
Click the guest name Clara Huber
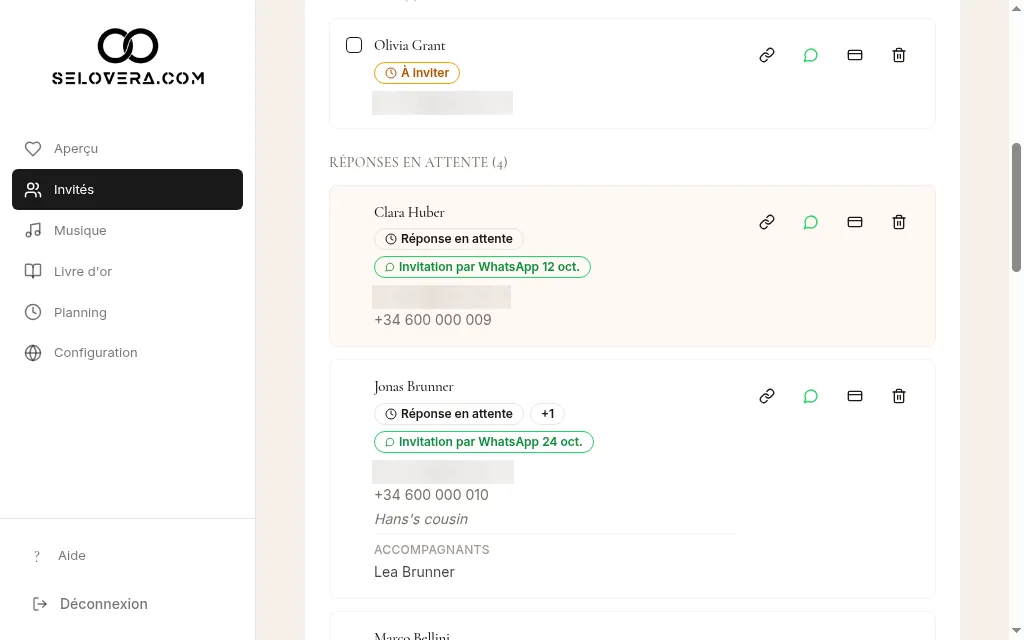click(x=409, y=212)
